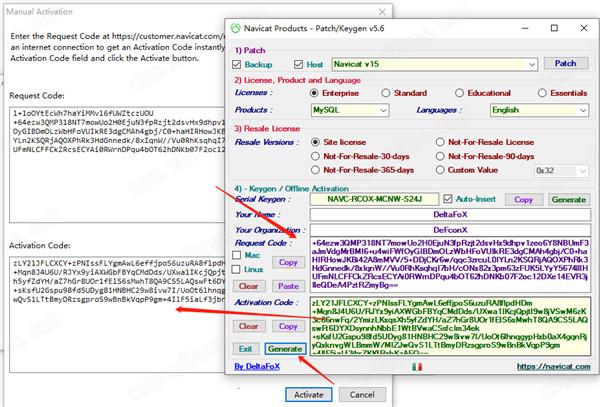
Task: Click the Italian flag icon
Action: (x=417, y=367)
